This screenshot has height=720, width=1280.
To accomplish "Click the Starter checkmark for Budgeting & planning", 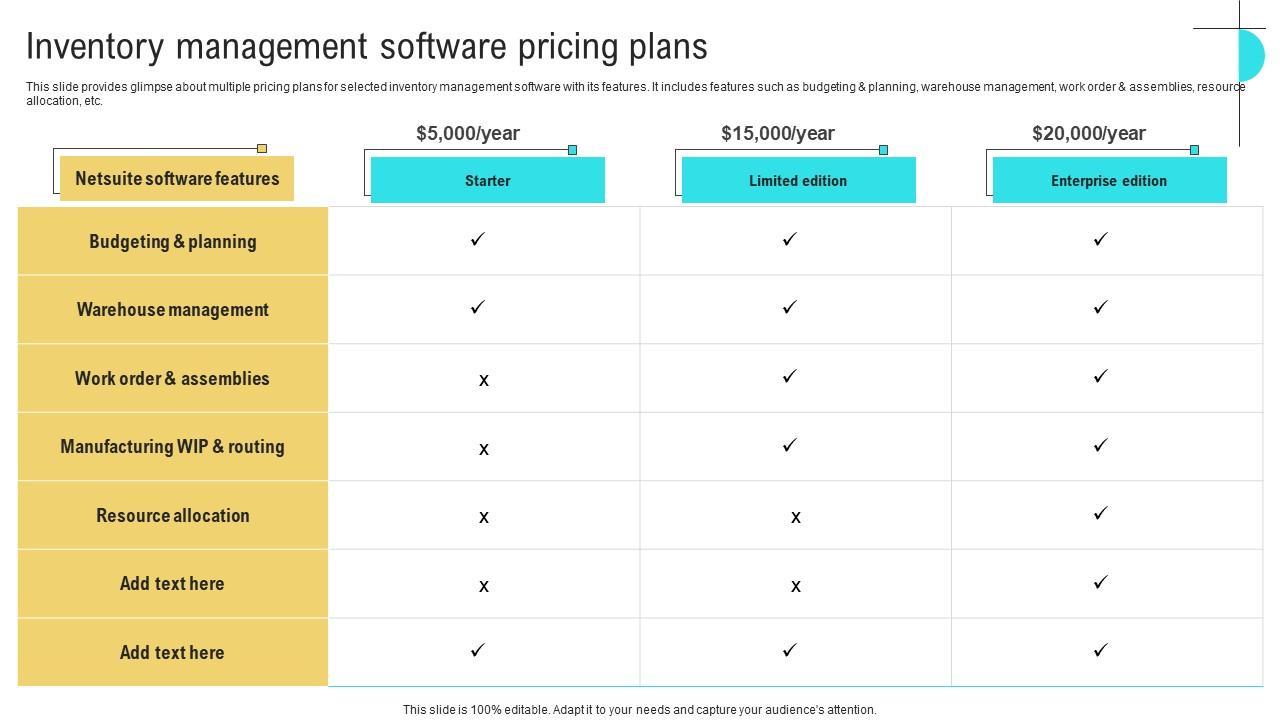I will pyautogui.click(x=478, y=239).
